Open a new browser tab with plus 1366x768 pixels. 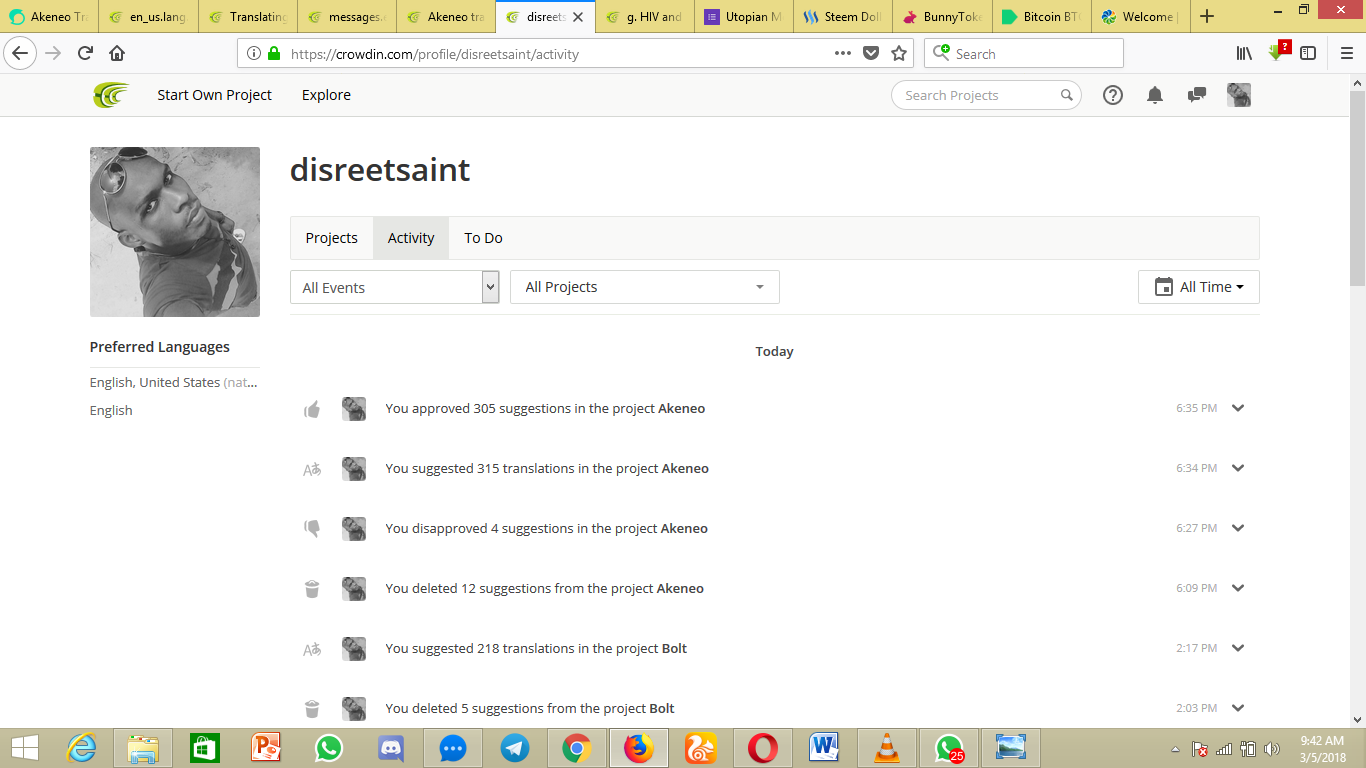coord(1207,16)
